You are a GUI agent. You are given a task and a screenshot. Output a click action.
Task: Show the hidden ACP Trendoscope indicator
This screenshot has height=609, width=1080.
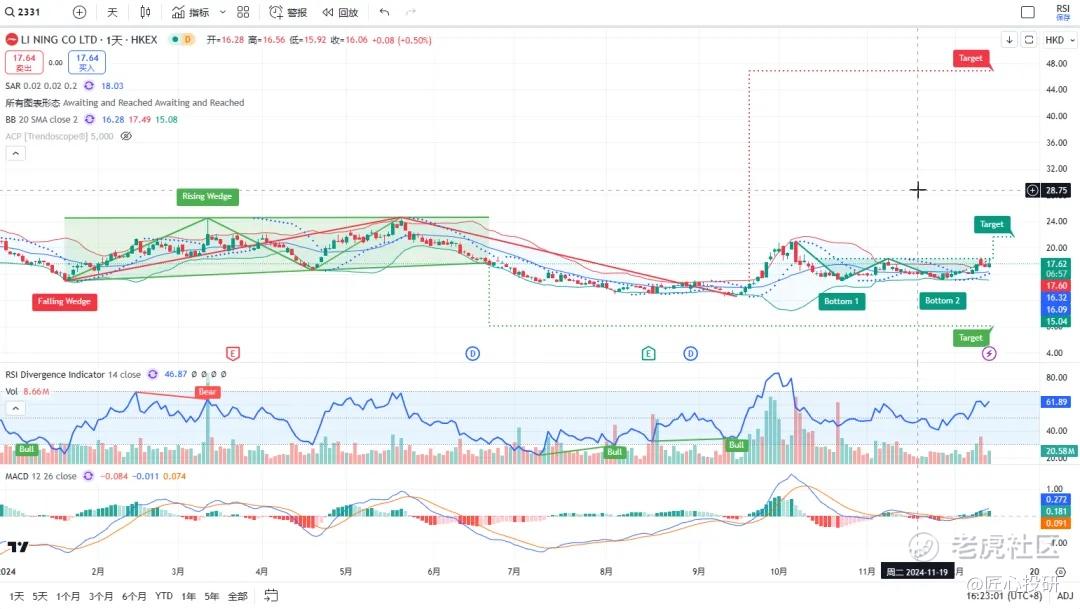click(x=126, y=136)
